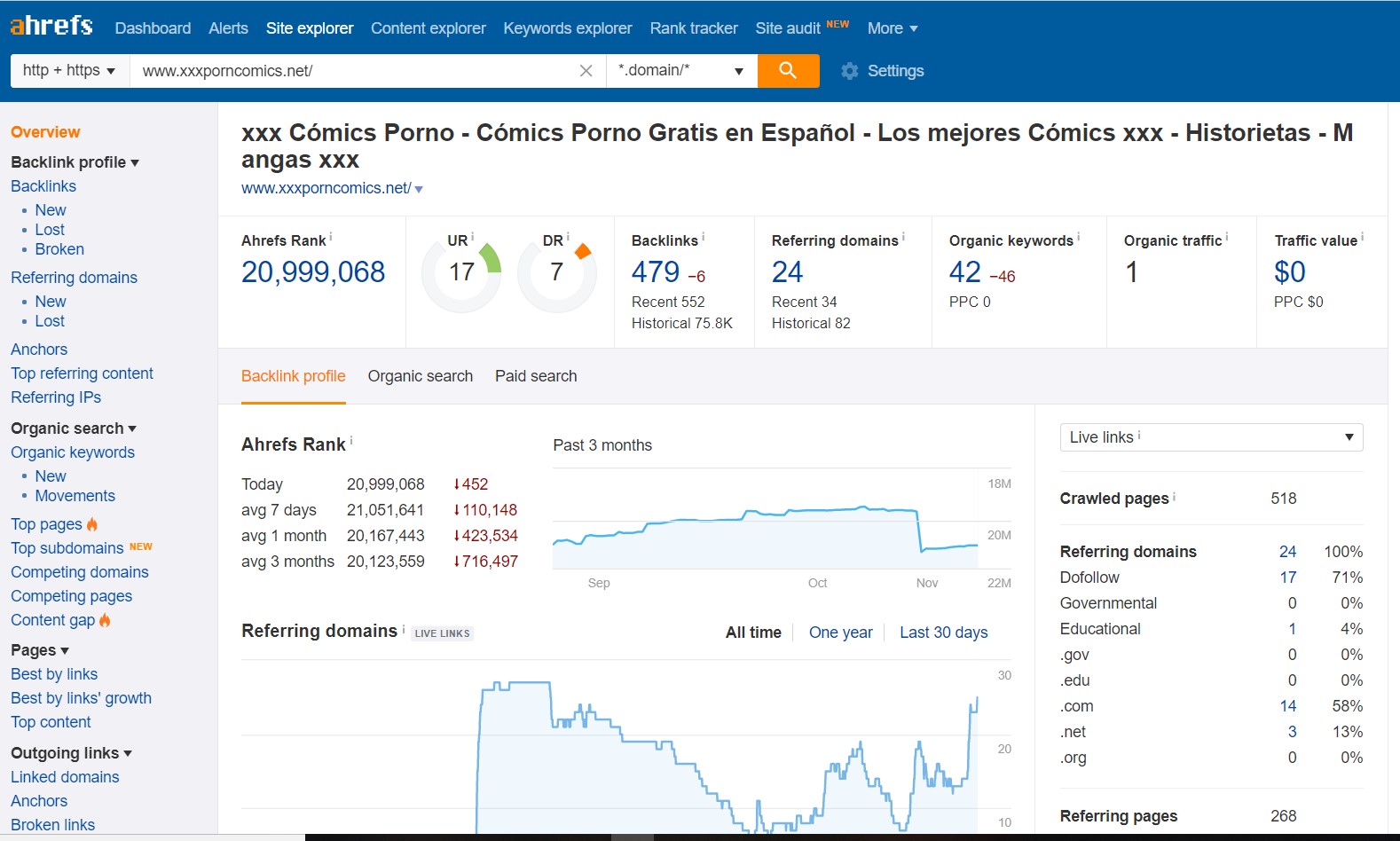Open Alerts in top navigation

coord(228,28)
